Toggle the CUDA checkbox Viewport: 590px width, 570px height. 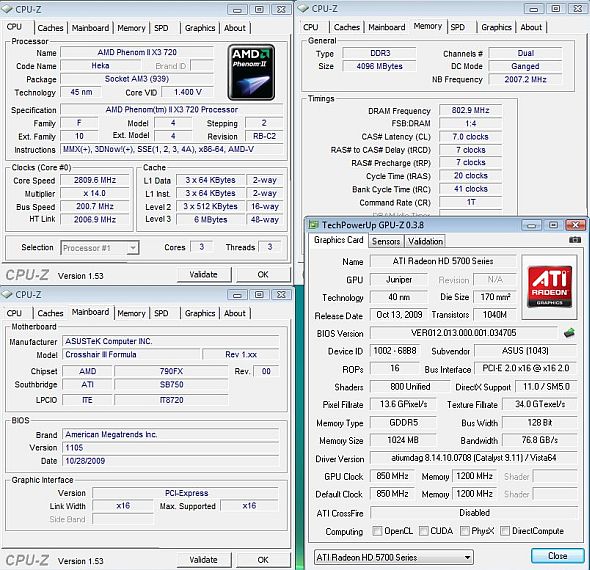[x=424, y=531]
